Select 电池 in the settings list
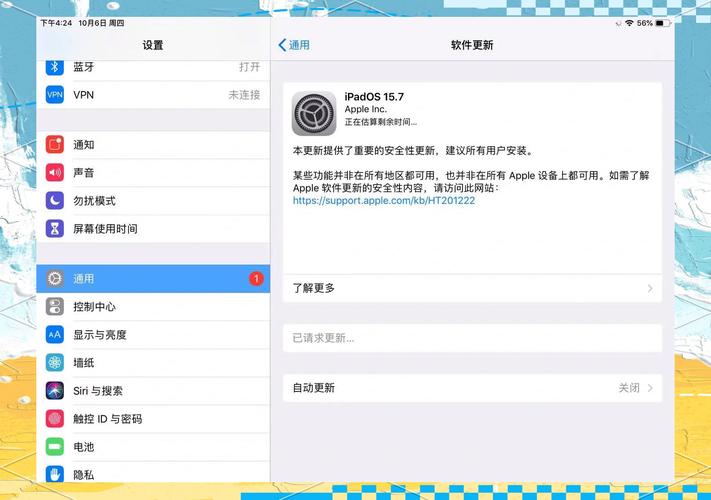This screenshot has height=500, width=711. 153,447
